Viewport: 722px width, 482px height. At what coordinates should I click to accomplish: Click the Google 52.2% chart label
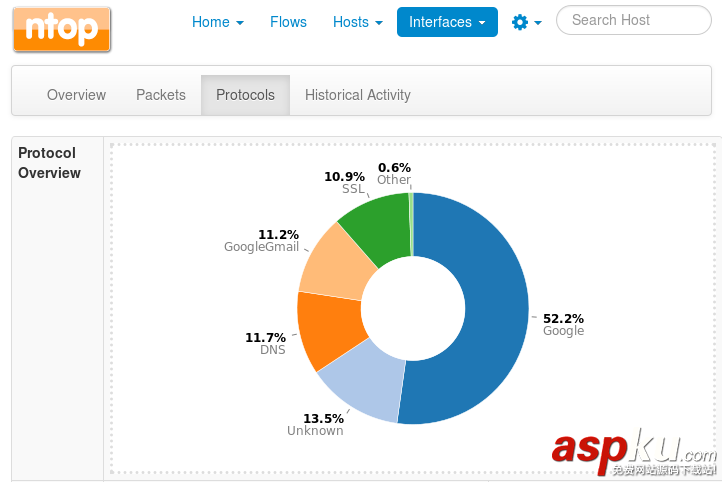click(x=563, y=324)
